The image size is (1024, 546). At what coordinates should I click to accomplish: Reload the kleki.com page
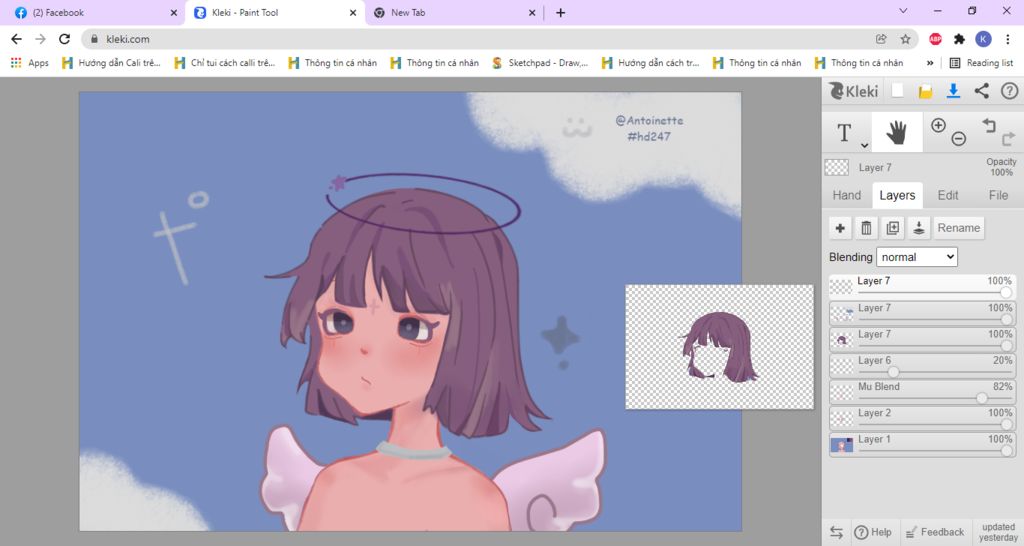(64, 39)
